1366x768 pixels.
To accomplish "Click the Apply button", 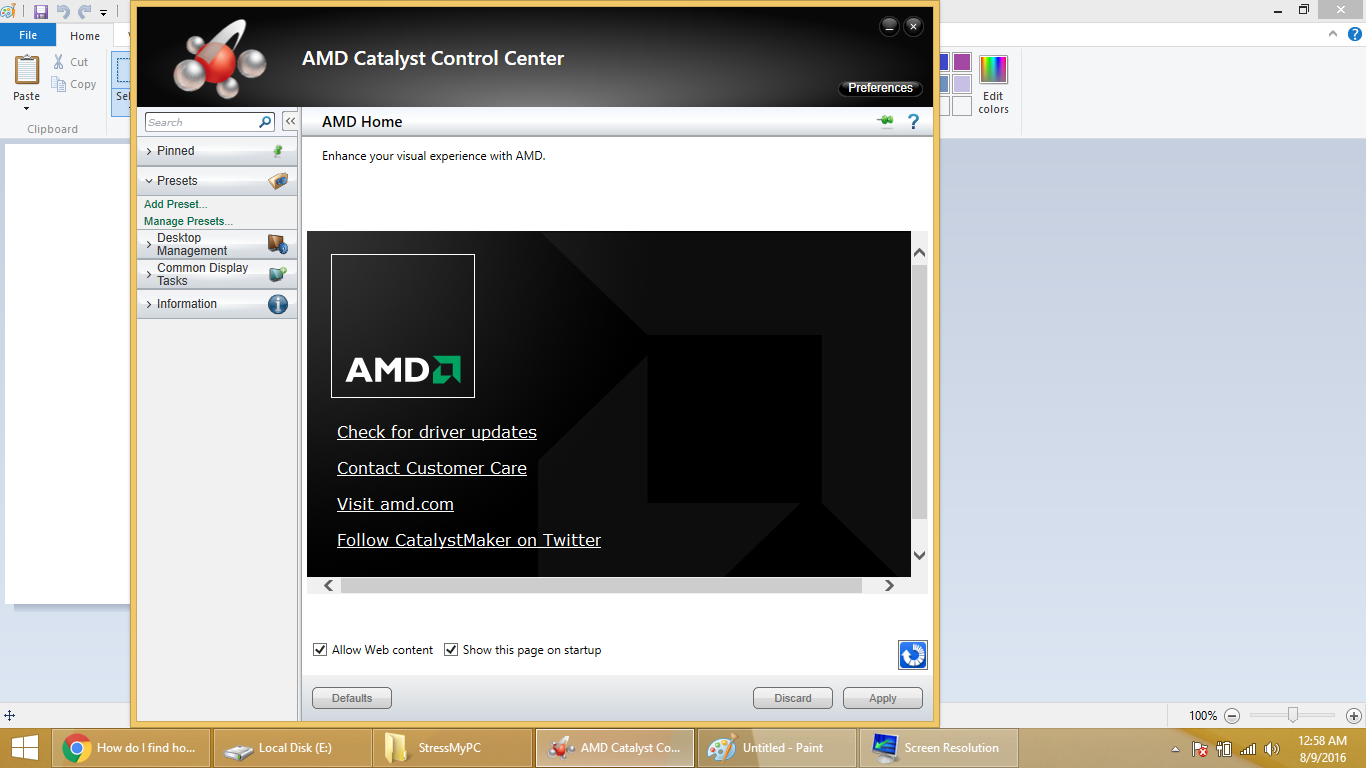I will [883, 698].
